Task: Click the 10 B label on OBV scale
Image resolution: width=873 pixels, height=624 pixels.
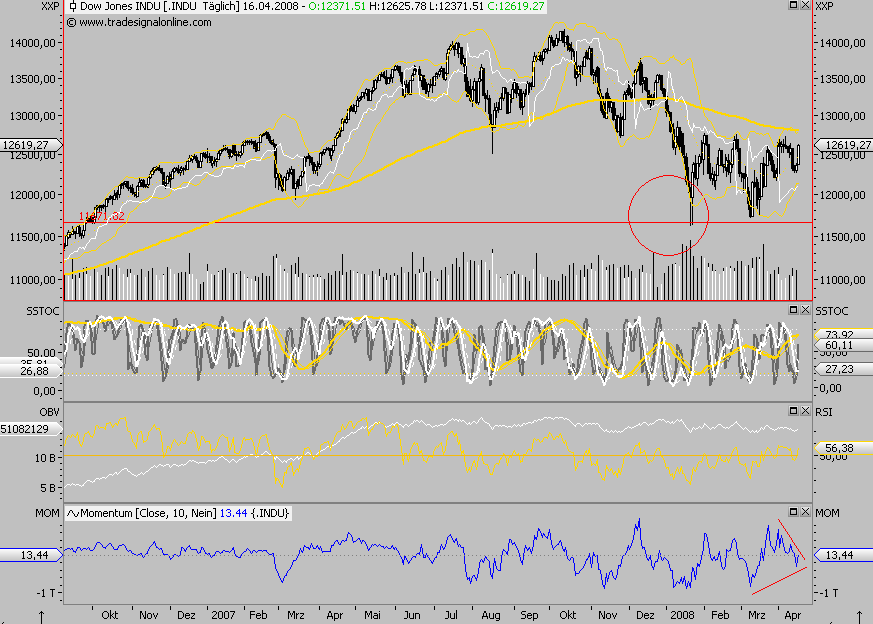Action: coord(45,458)
